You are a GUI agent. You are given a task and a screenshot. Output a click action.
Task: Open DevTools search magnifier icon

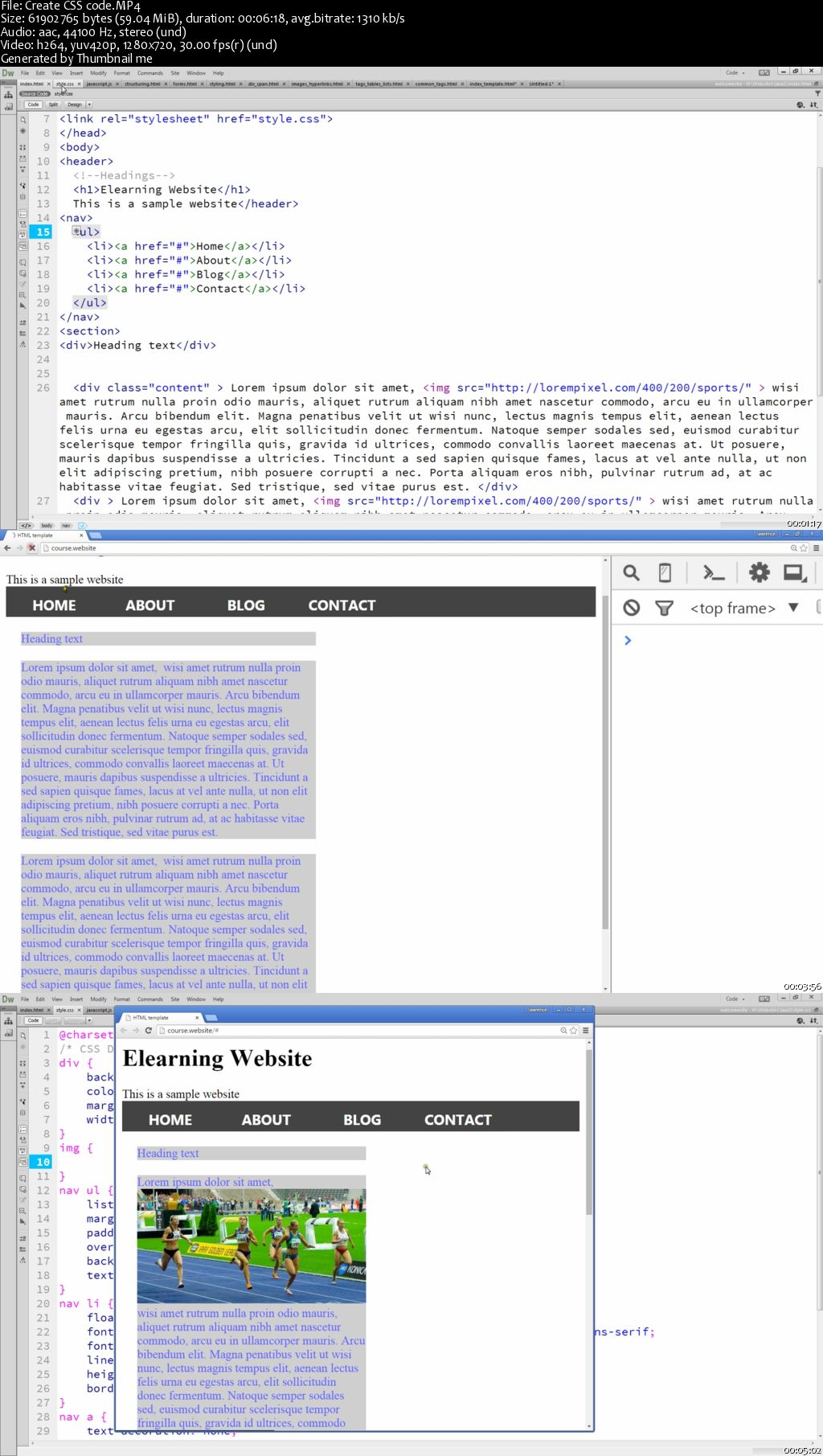(632, 572)
